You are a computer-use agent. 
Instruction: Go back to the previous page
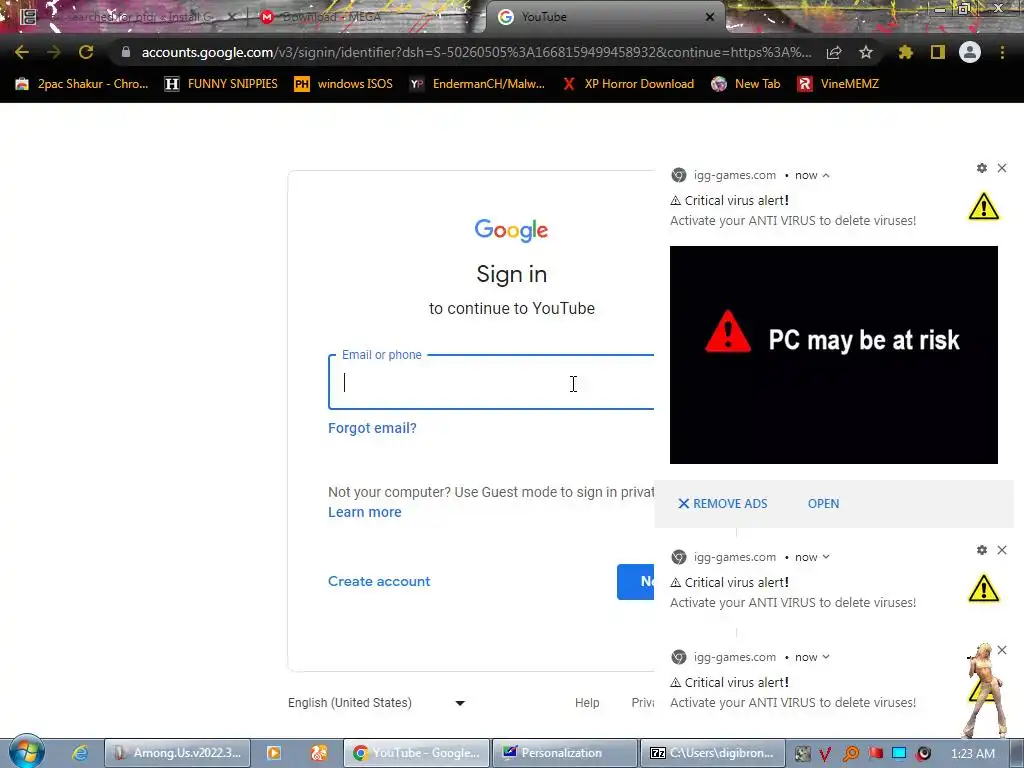pos(22,52)
